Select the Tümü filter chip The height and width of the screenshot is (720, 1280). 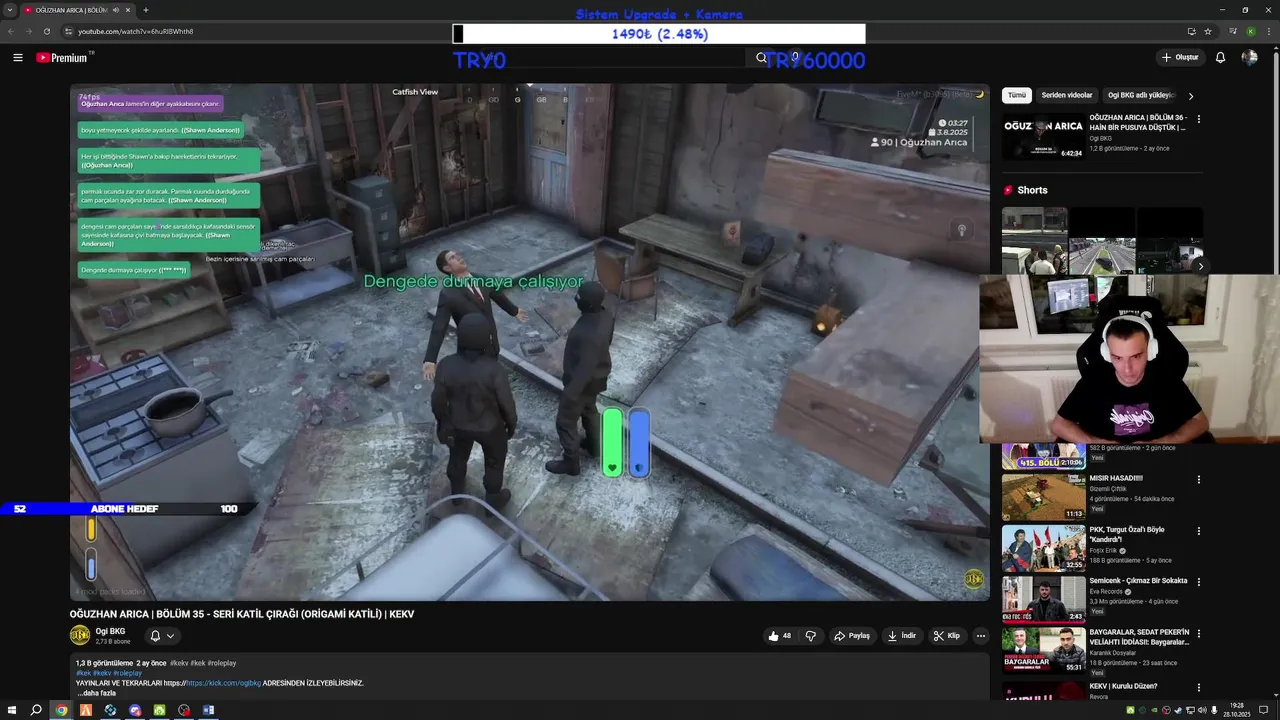pyautogui.click(x=1017, y=95)
